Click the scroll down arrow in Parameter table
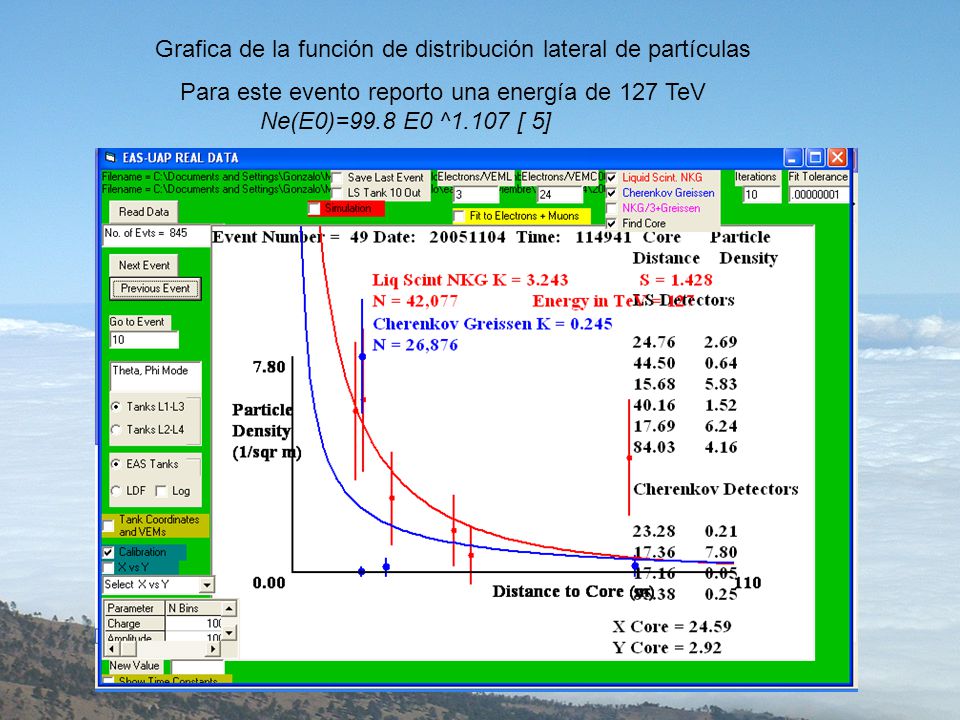The image size is (960, 720). point(229,632)
